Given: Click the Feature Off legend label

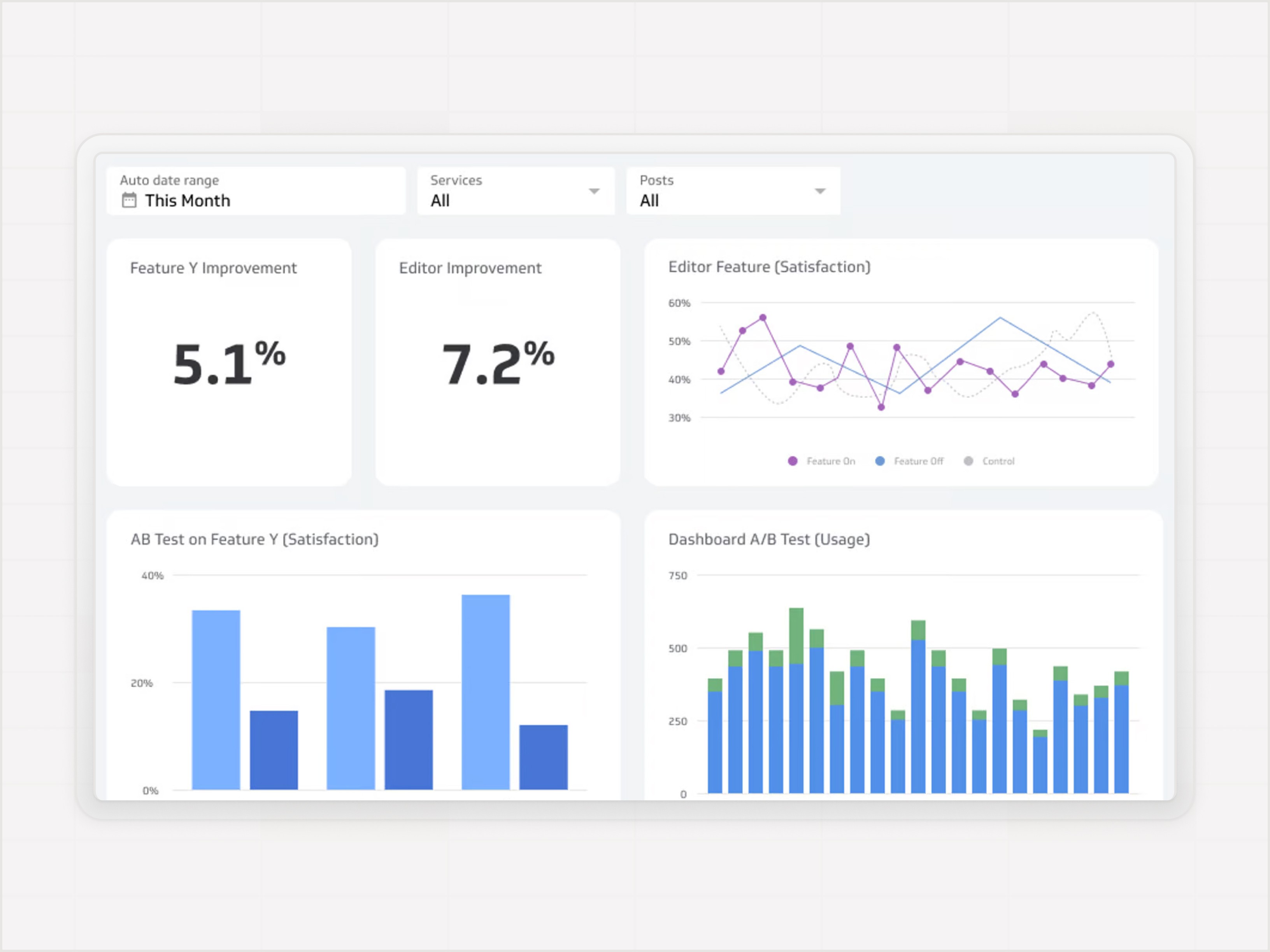Looking at the screenshot, I should pyautogui.click(x=919, y=461).
